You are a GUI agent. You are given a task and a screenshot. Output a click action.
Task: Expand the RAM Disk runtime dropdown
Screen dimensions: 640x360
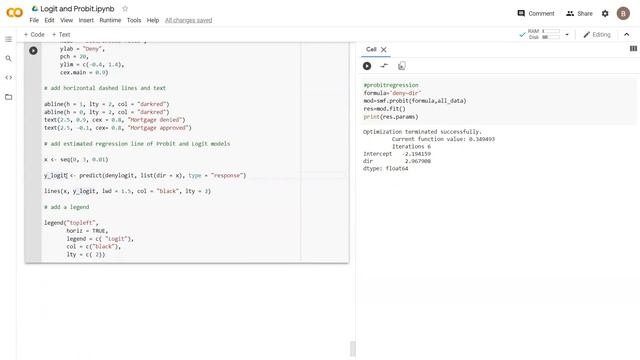[567, 35]
